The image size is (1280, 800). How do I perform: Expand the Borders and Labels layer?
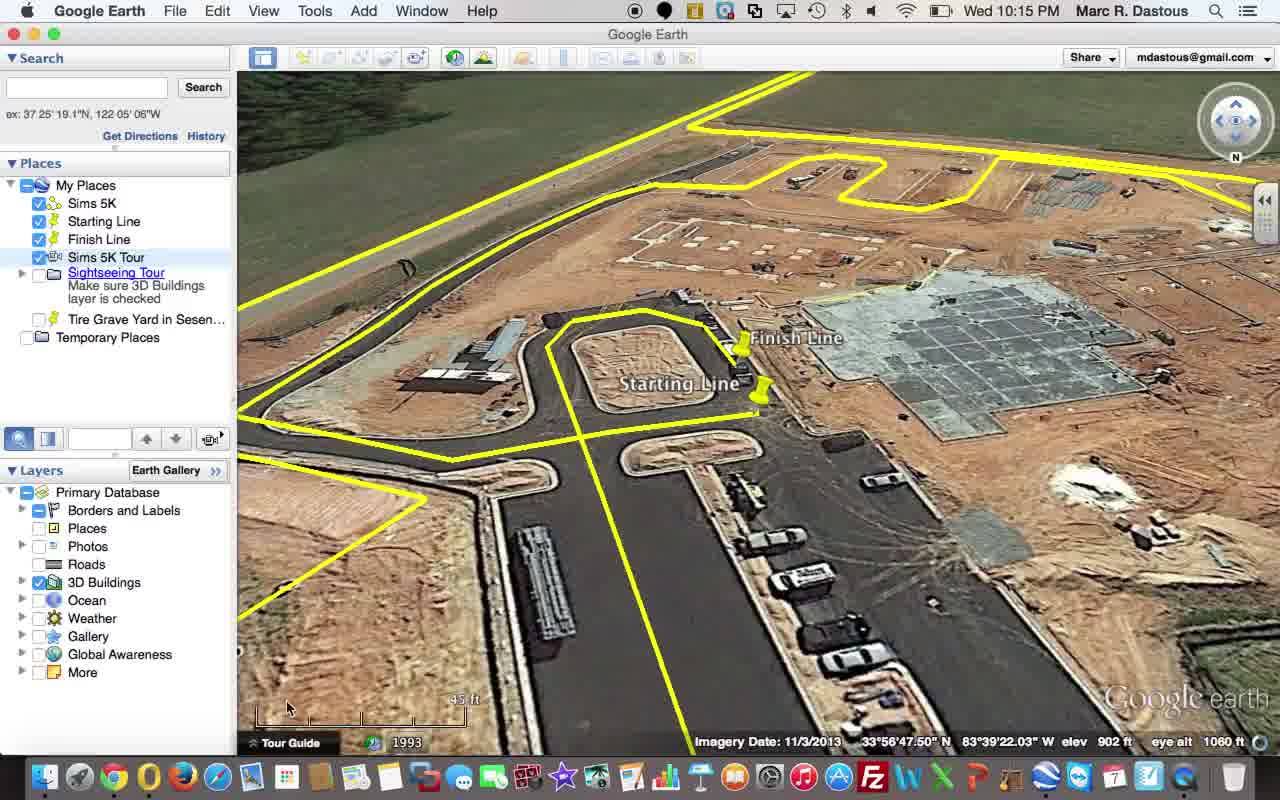(x=22, y=510)
